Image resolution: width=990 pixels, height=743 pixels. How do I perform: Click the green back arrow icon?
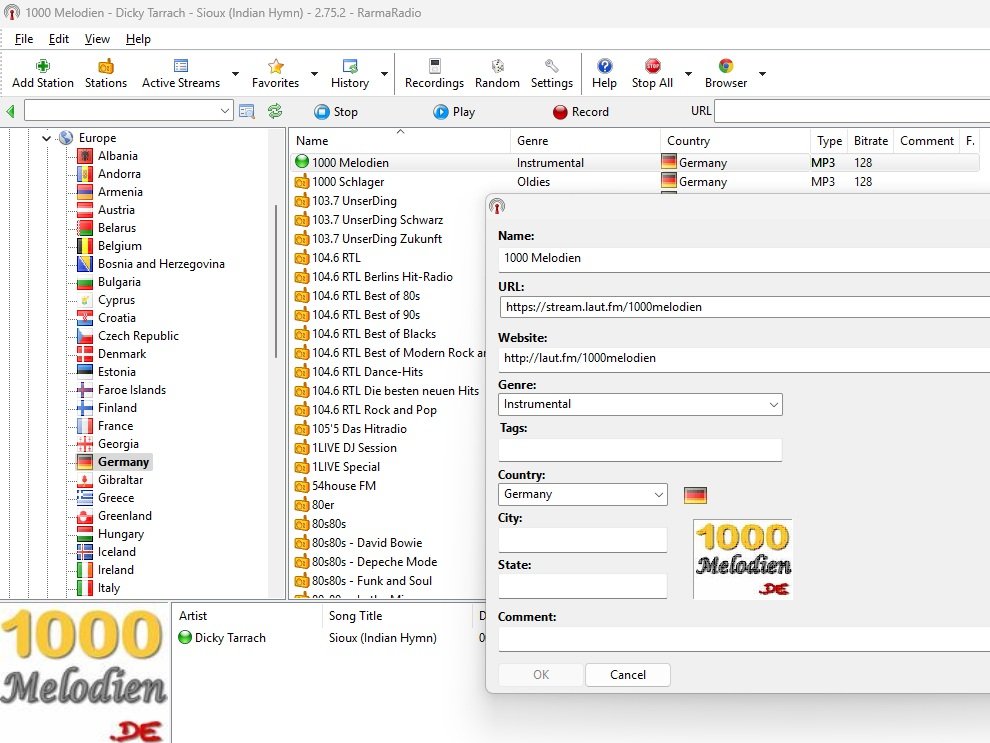pyautogui.click(x=10, y=112)
